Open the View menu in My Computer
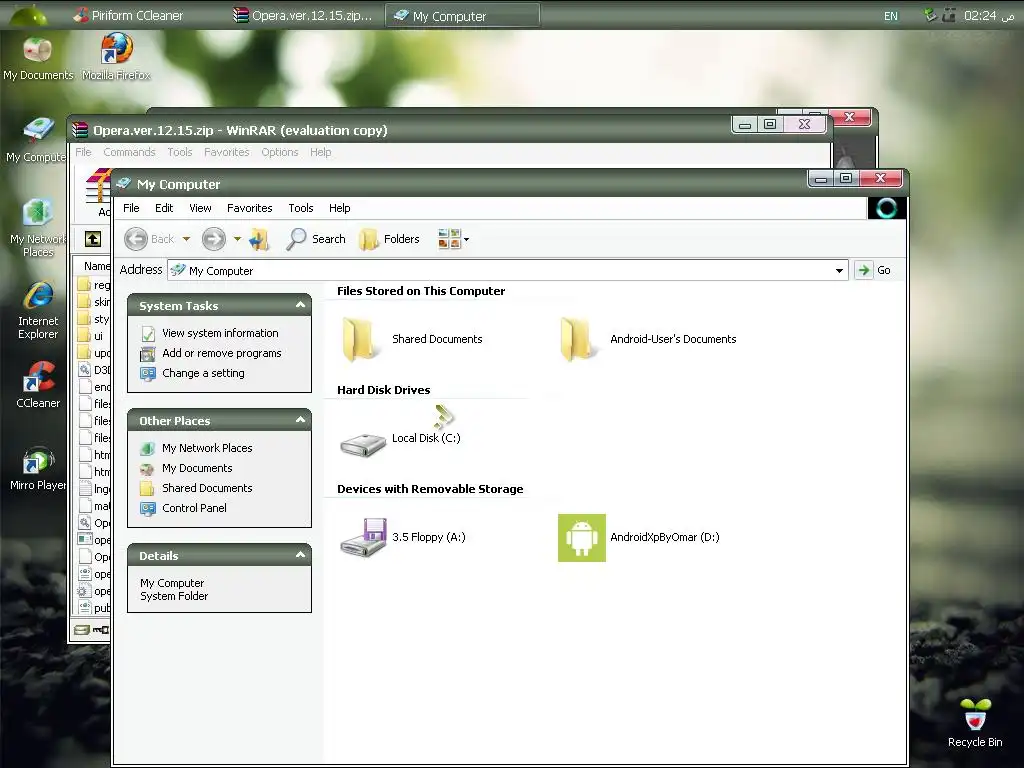1024x768 pixels. tap(200, 208)
